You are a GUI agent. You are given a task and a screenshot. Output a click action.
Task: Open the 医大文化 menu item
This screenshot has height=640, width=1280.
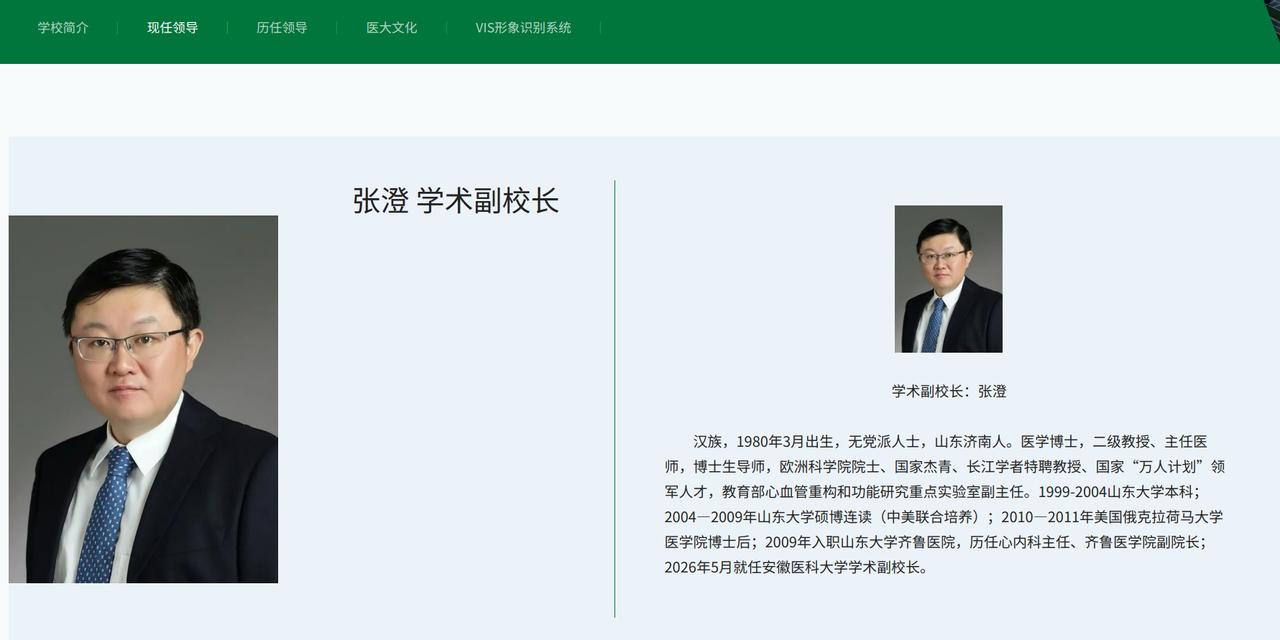(391, 28)
